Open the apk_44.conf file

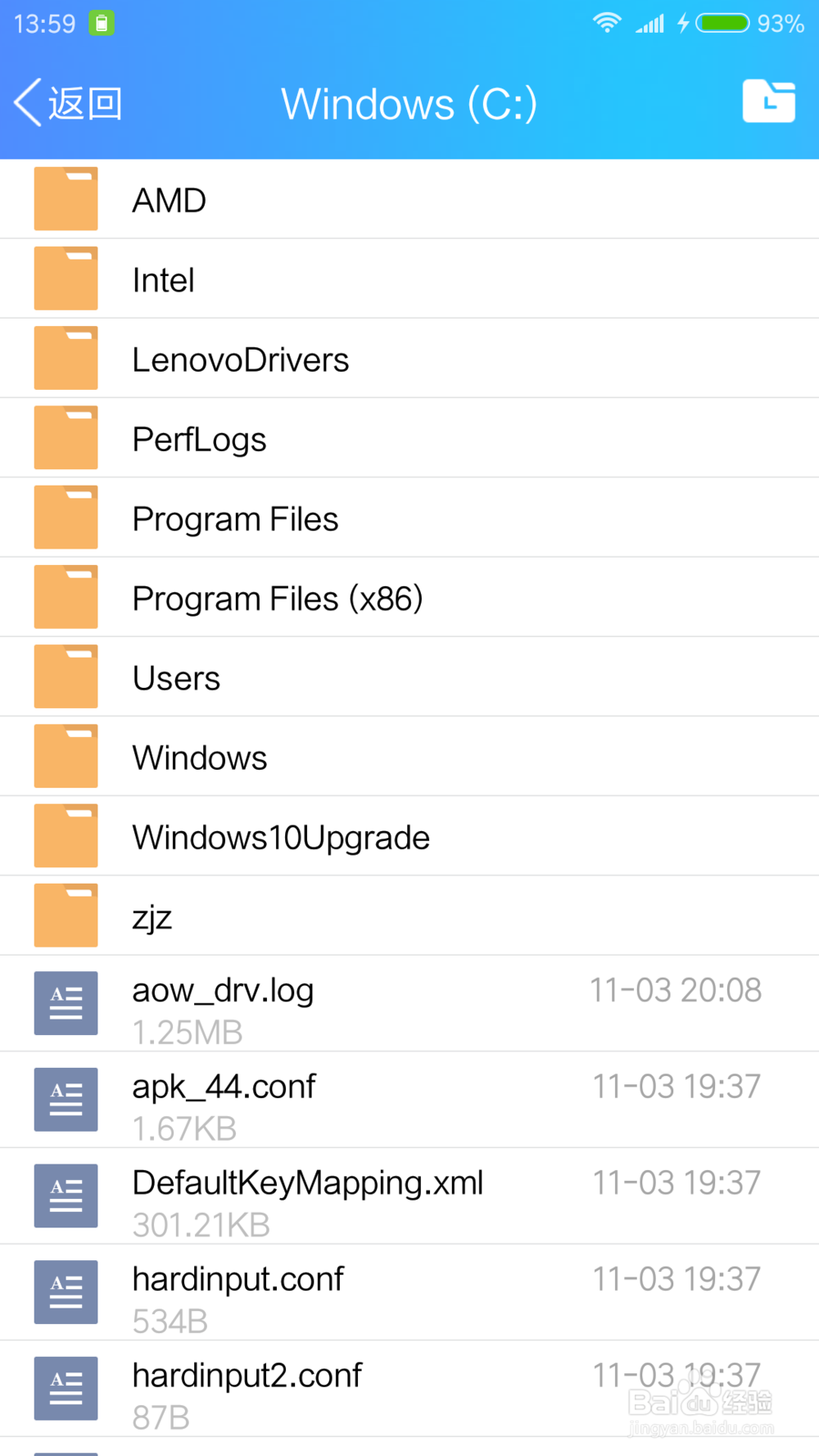coord(224,1087)
